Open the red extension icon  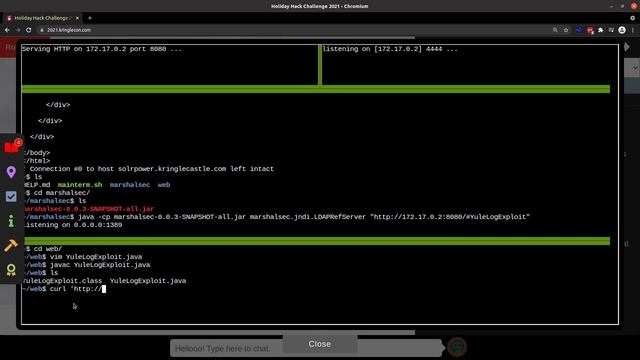590,30
